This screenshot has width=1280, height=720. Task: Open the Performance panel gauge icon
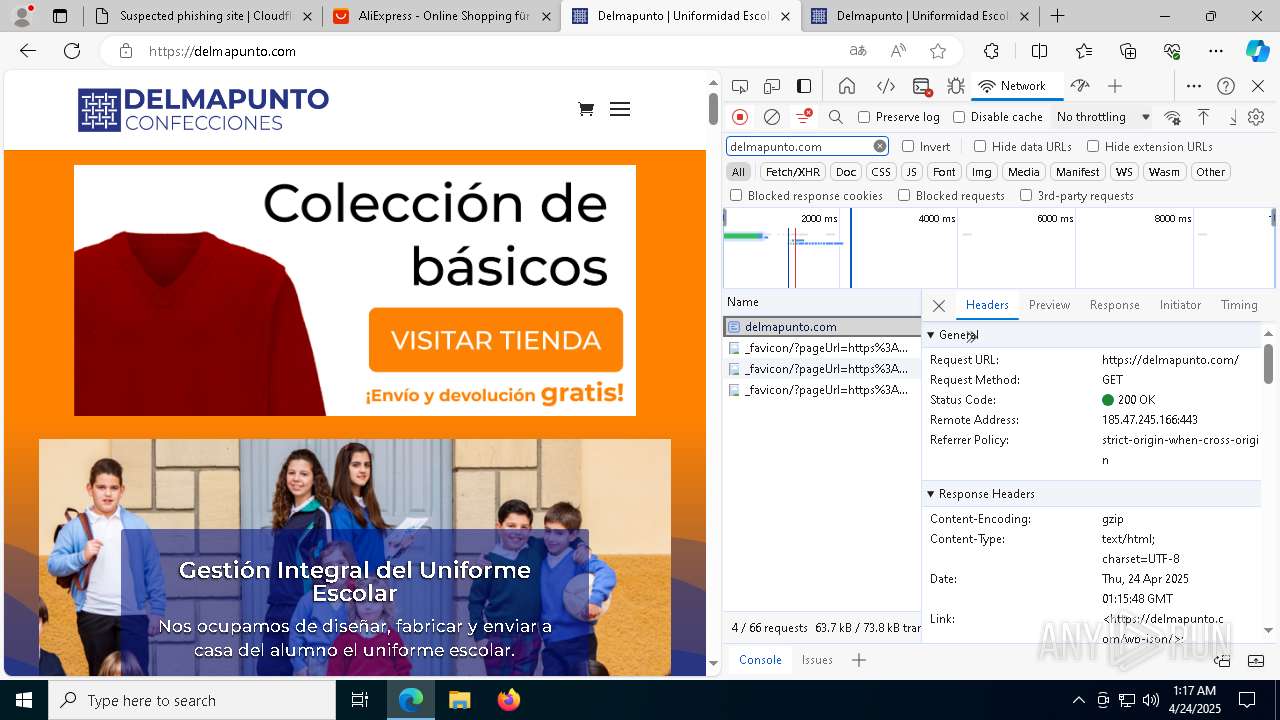pos(1079,86)
